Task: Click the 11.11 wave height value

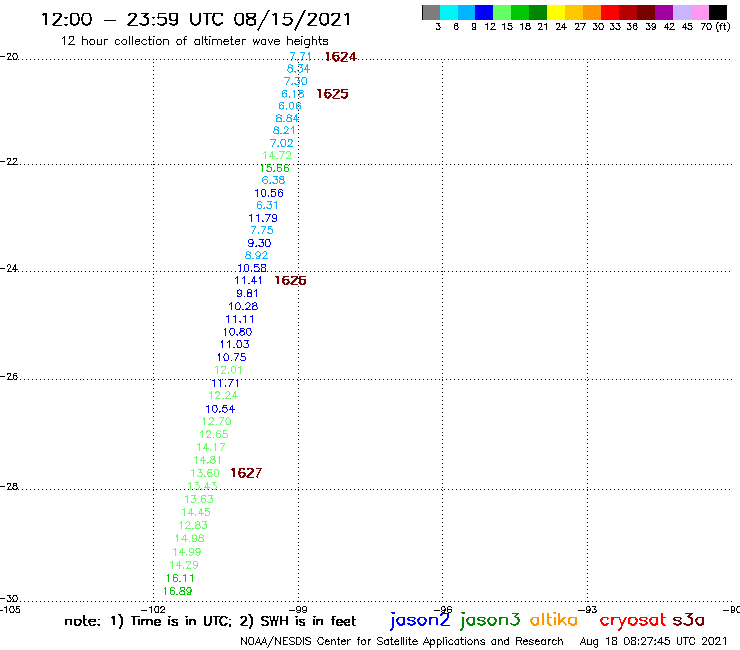Action: tap(240, 319)
